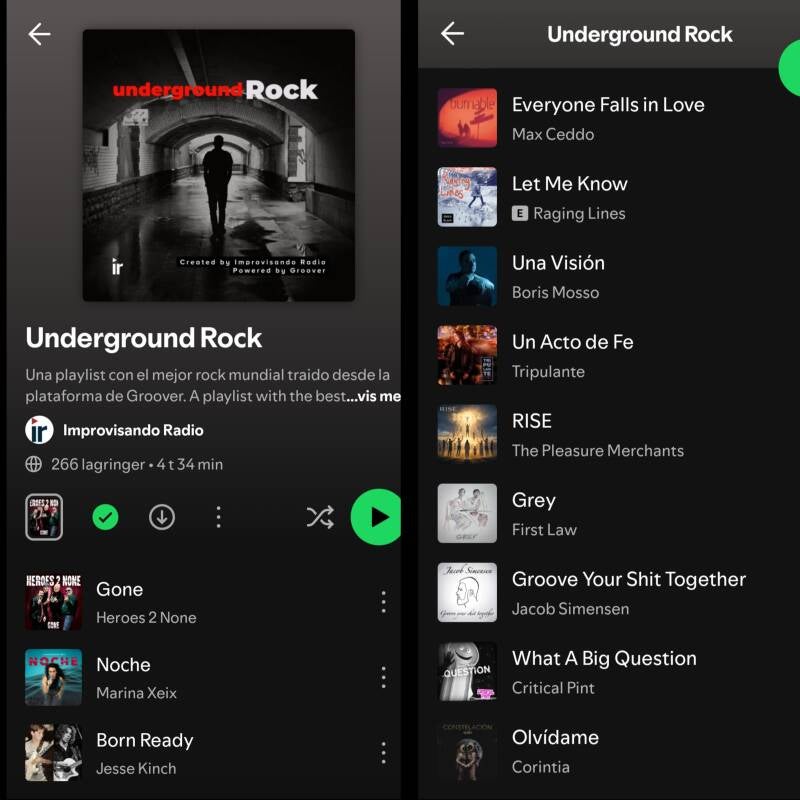Play the track 'Gone'
This screenshot has width=800, height=800.
(204, 602)
